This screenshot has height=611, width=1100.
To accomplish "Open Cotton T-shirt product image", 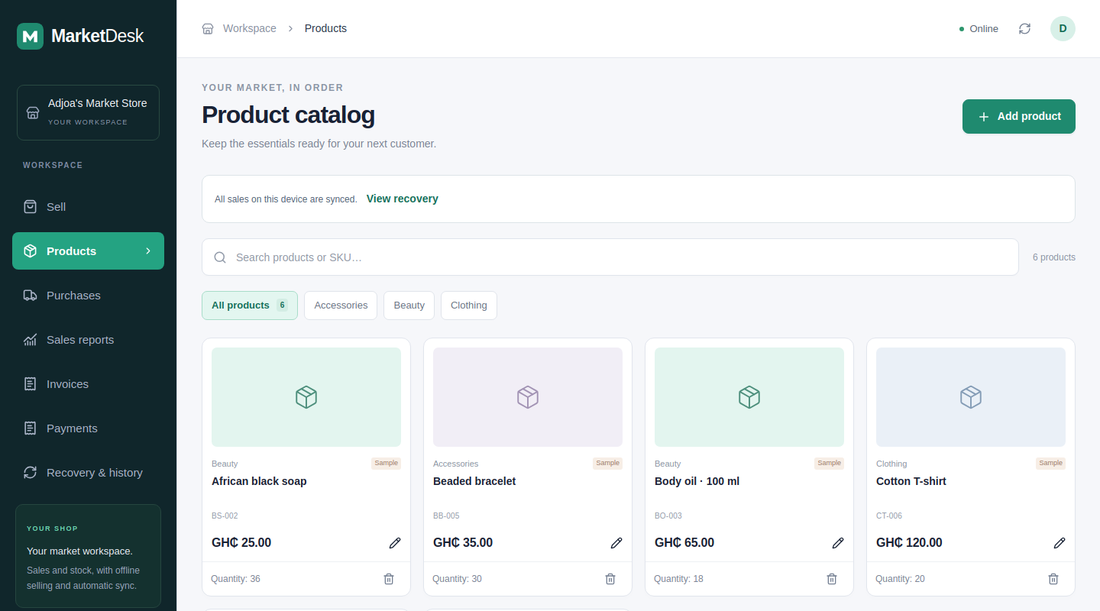I will pos(971,397).
